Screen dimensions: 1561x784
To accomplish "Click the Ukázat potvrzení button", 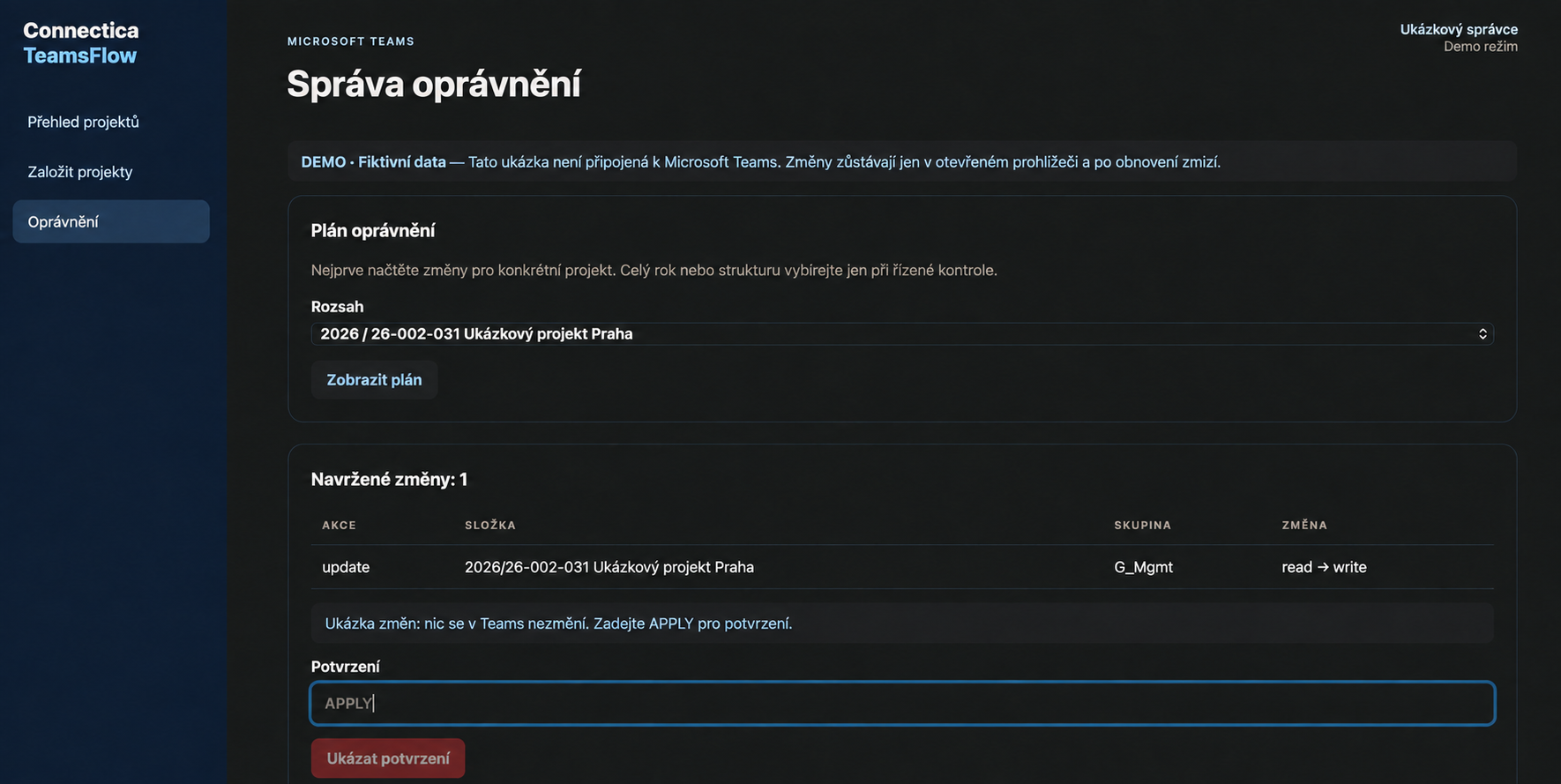I will 388,758.
